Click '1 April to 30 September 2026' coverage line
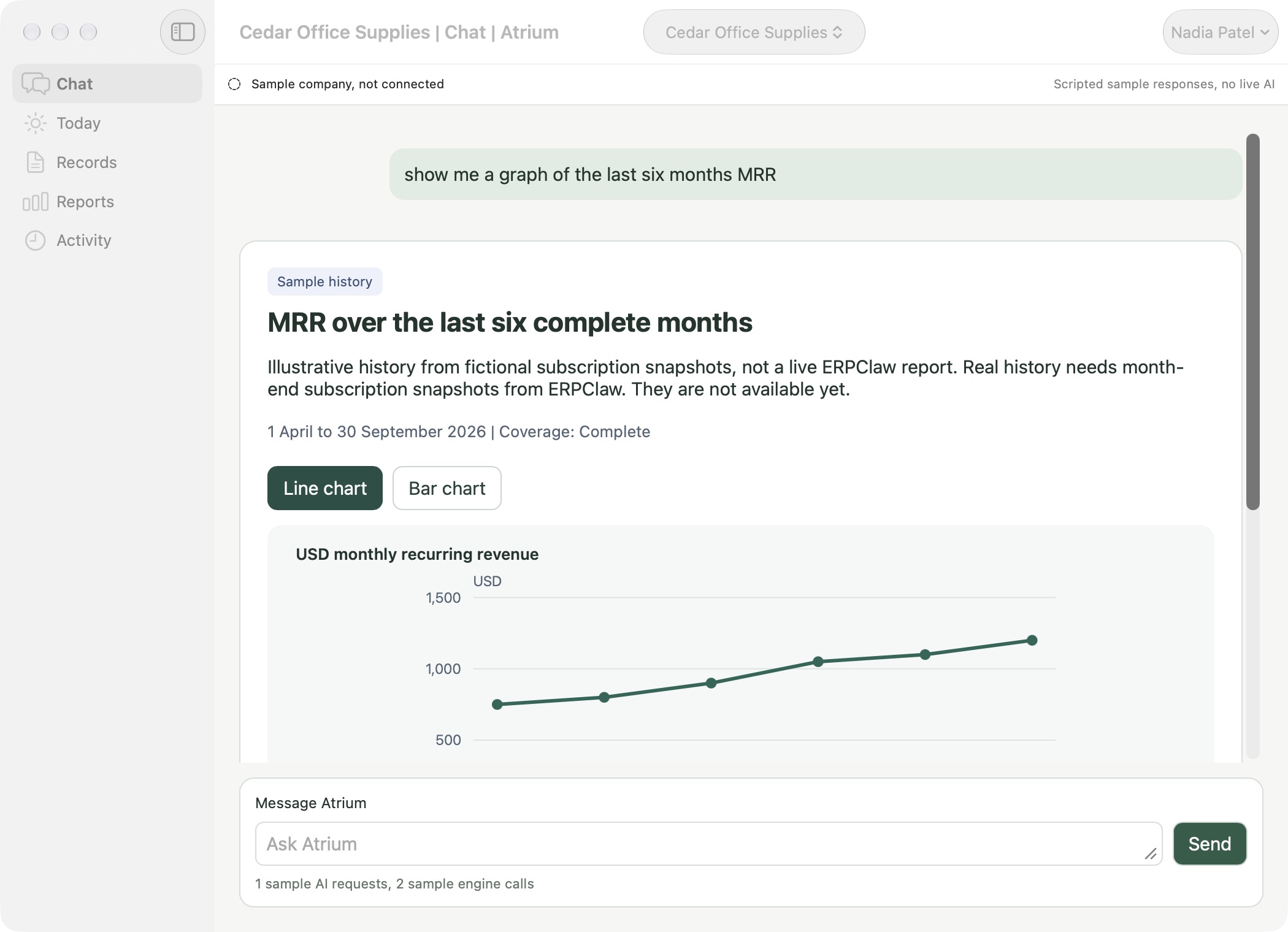Screen dimensions: 1288x932 point(459,432)
